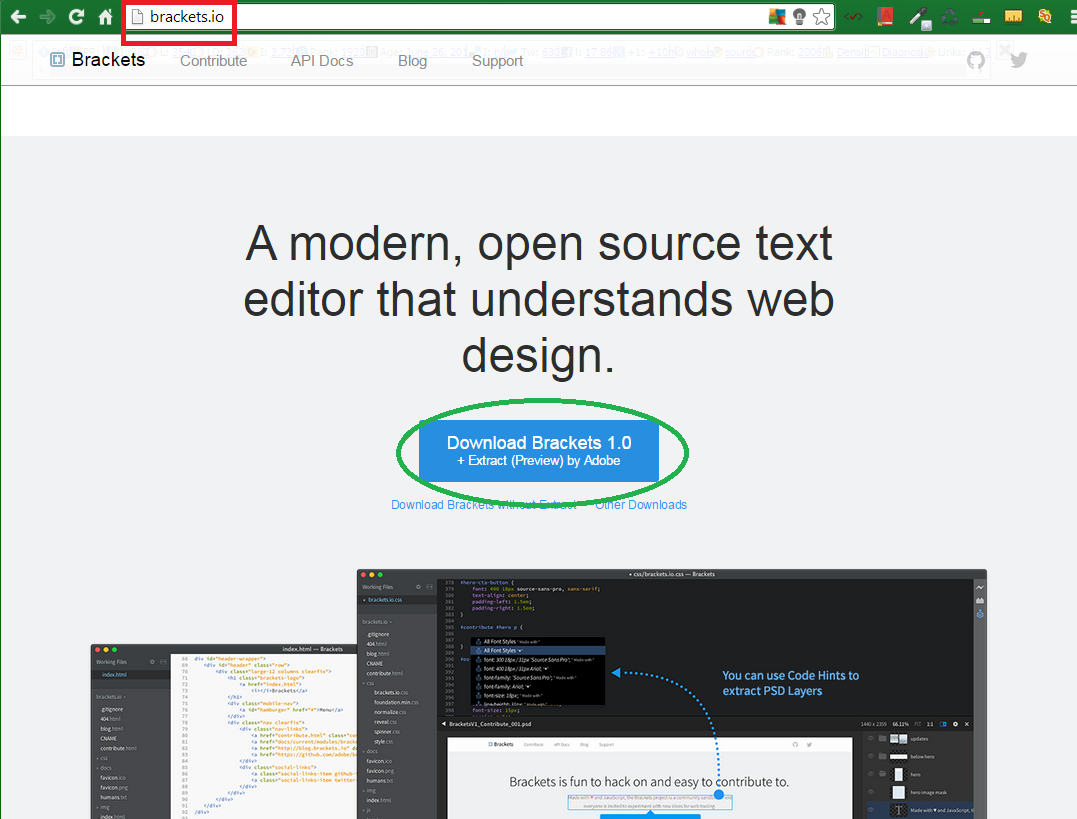Screen dimensions: 1077x819
Task: Click the lightbulb icon in the AVG toolbar
Action: click(798, 16)
